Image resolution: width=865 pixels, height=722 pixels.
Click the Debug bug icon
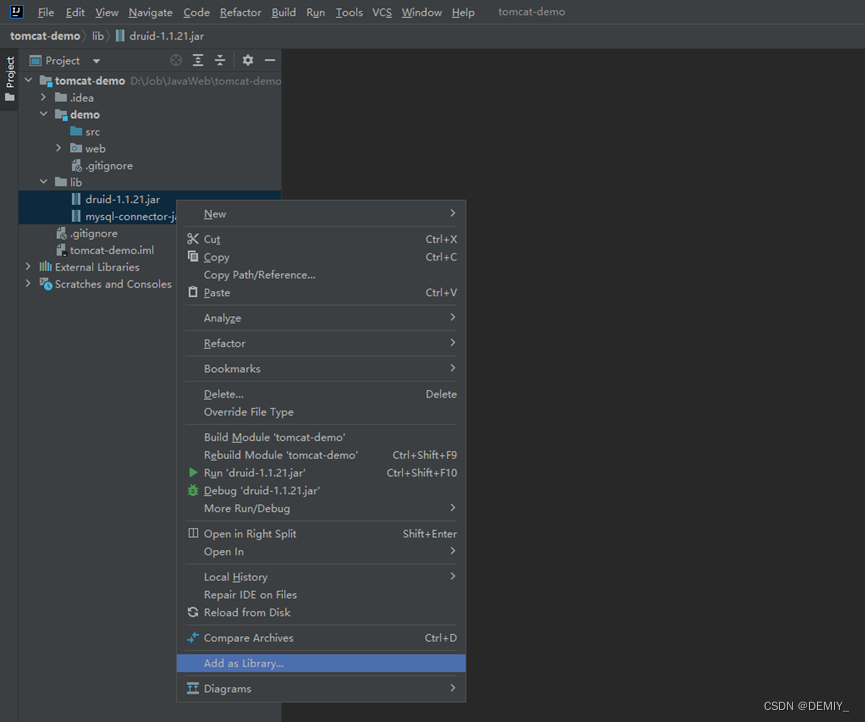[x=193, y=490]
